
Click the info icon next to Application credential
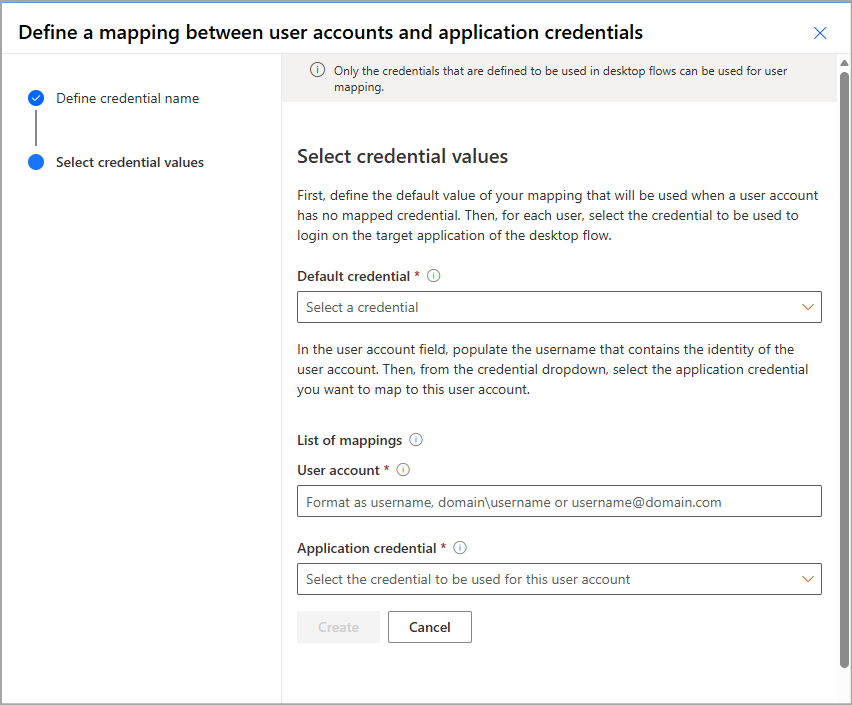coord(460,547)
